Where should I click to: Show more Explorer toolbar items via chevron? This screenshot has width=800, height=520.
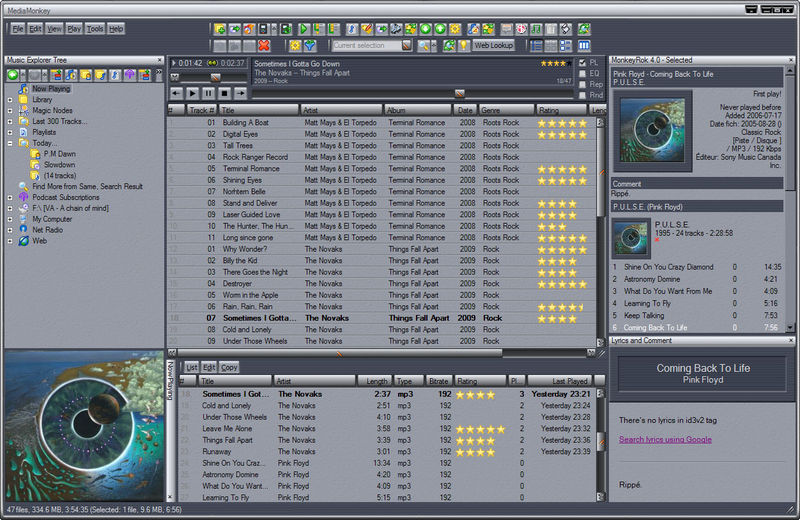[159, 75]
